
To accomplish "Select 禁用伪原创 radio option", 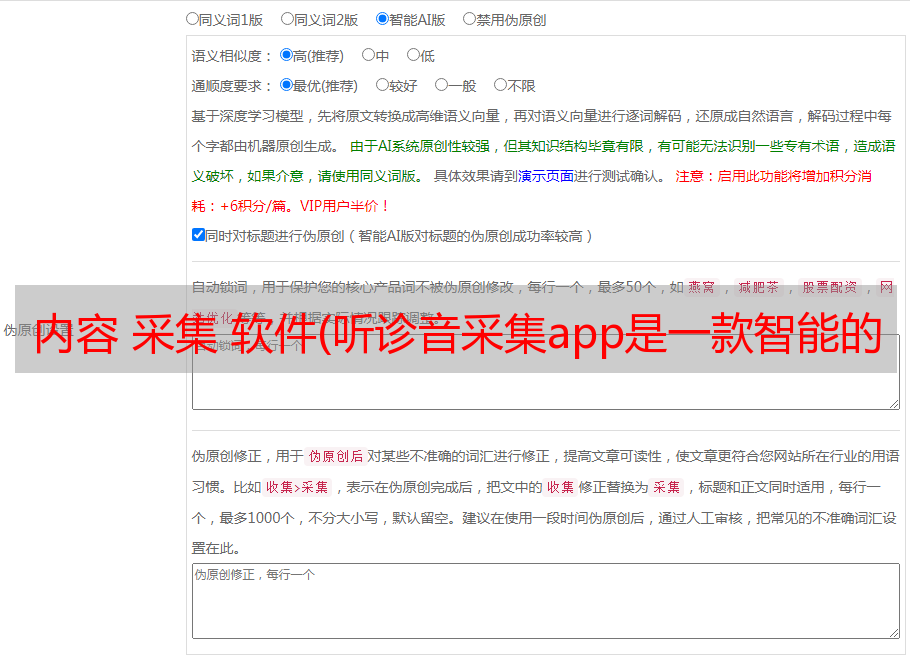I will click(469, 19).
